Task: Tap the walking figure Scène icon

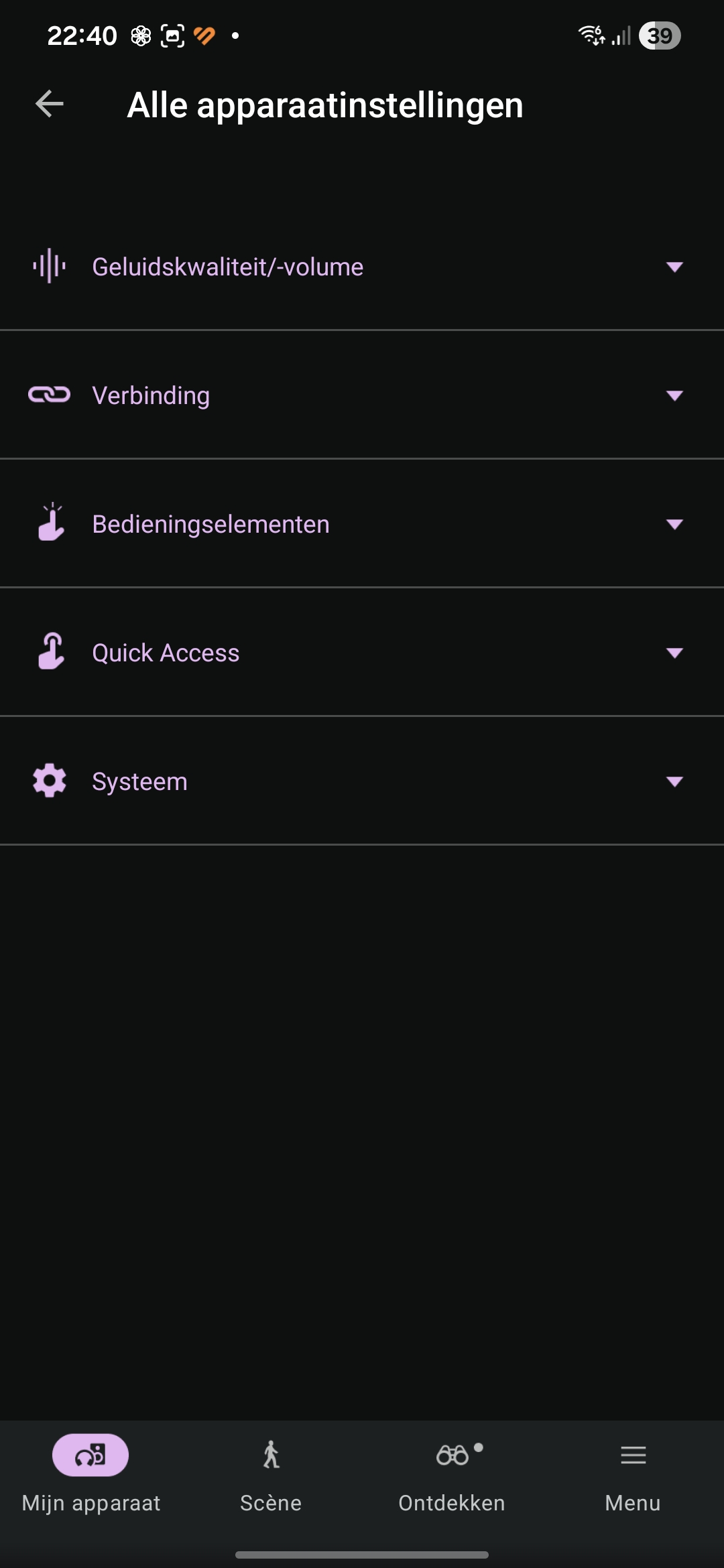Action: (x=271, y=1455)
